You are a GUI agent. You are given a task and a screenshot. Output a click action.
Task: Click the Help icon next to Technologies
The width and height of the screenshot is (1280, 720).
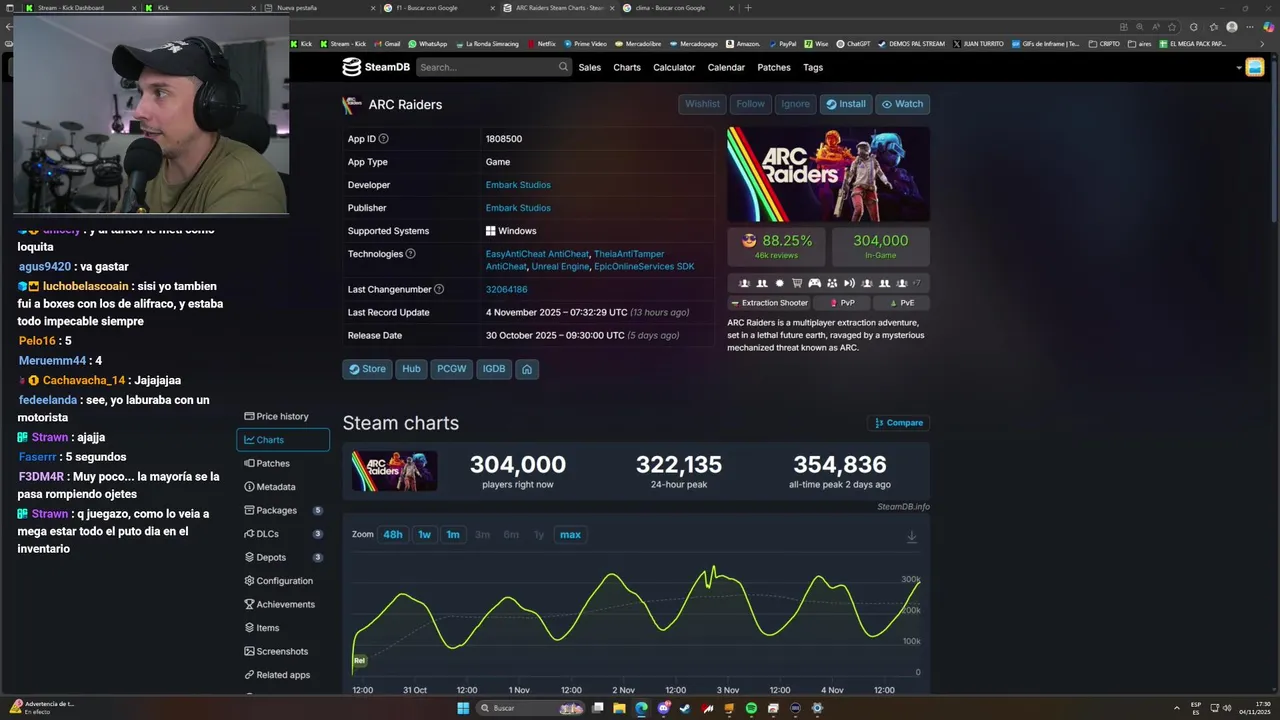[410, 254]
